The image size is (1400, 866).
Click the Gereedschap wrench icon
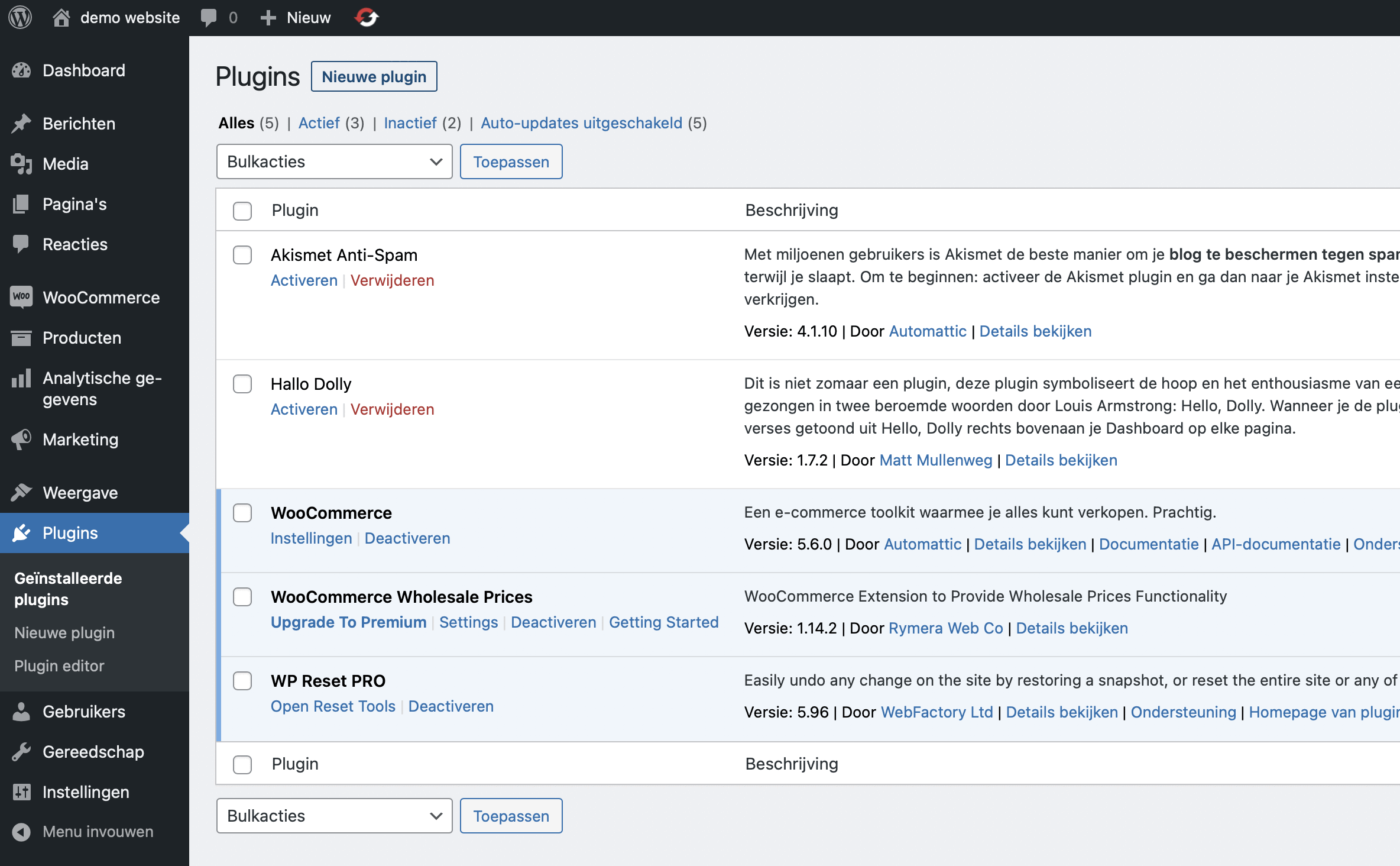pyautogui.click(x=21, y=751)
